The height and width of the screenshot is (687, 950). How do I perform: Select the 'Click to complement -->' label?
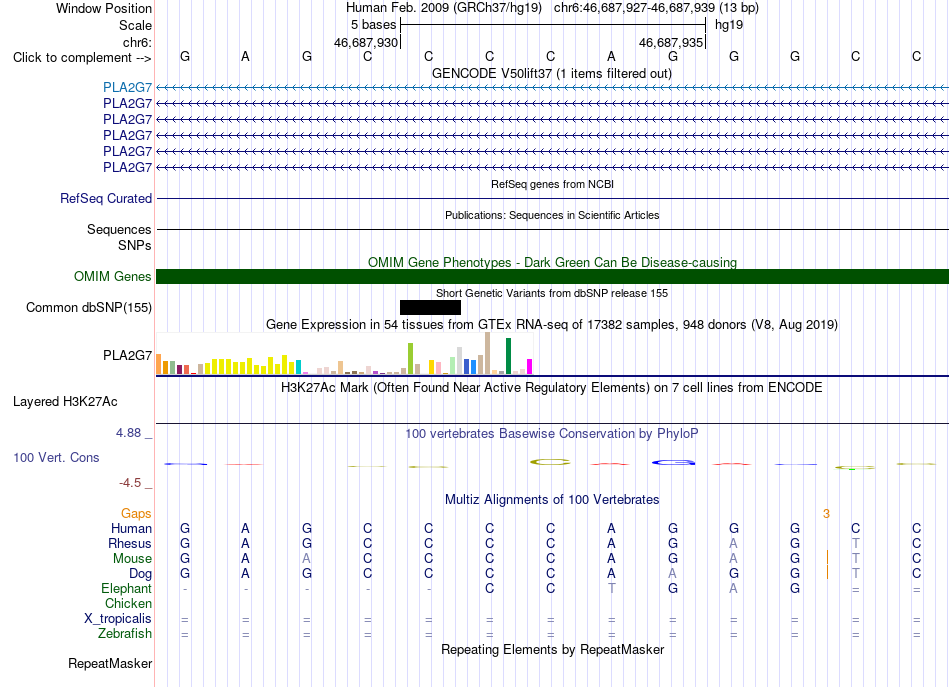point(82,58)
